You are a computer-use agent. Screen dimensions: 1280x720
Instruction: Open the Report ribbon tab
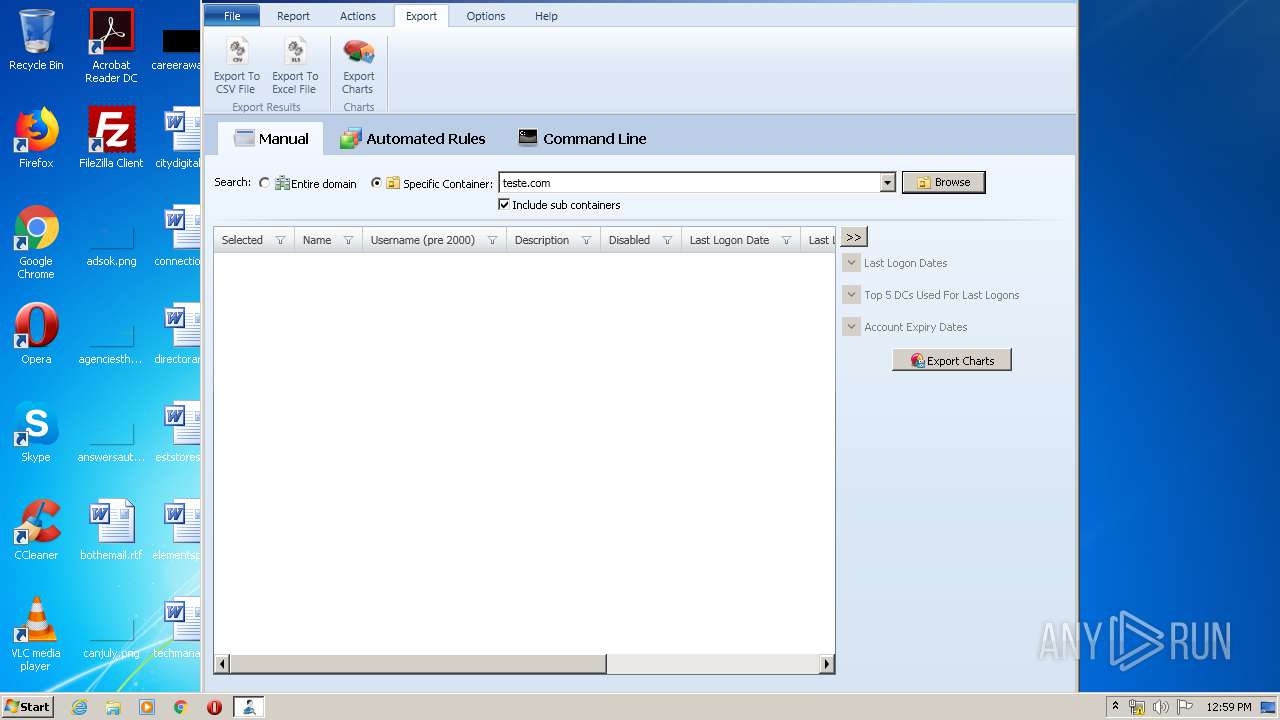[293, 16]
